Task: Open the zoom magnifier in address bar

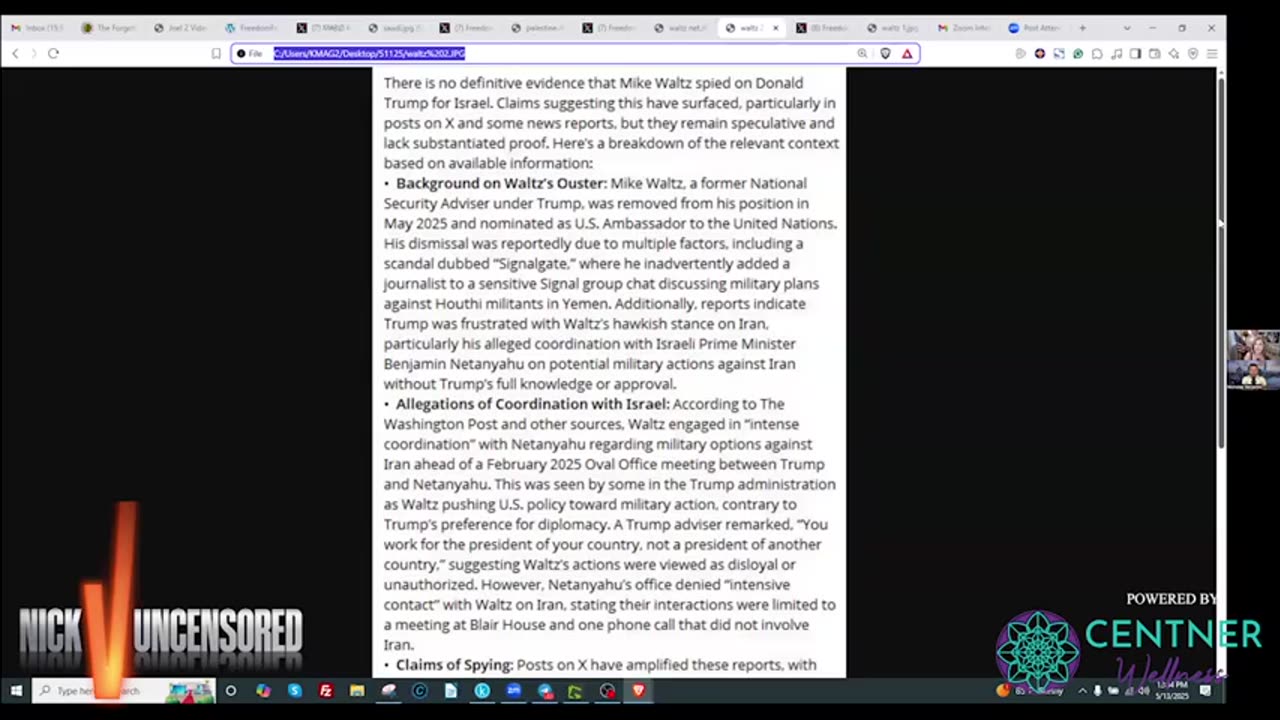Action: pos(862,53)
